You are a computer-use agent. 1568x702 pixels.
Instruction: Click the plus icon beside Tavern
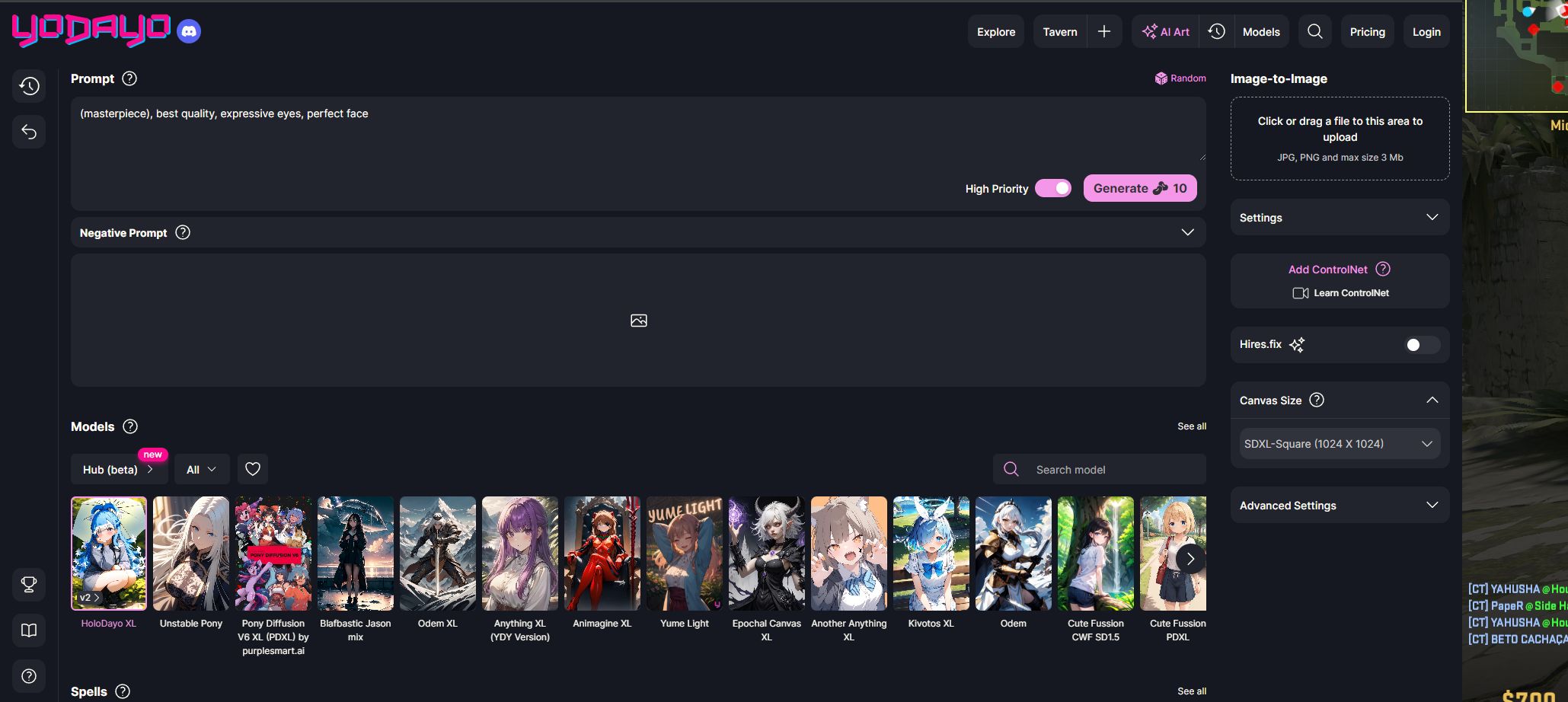coord(1103,31)
